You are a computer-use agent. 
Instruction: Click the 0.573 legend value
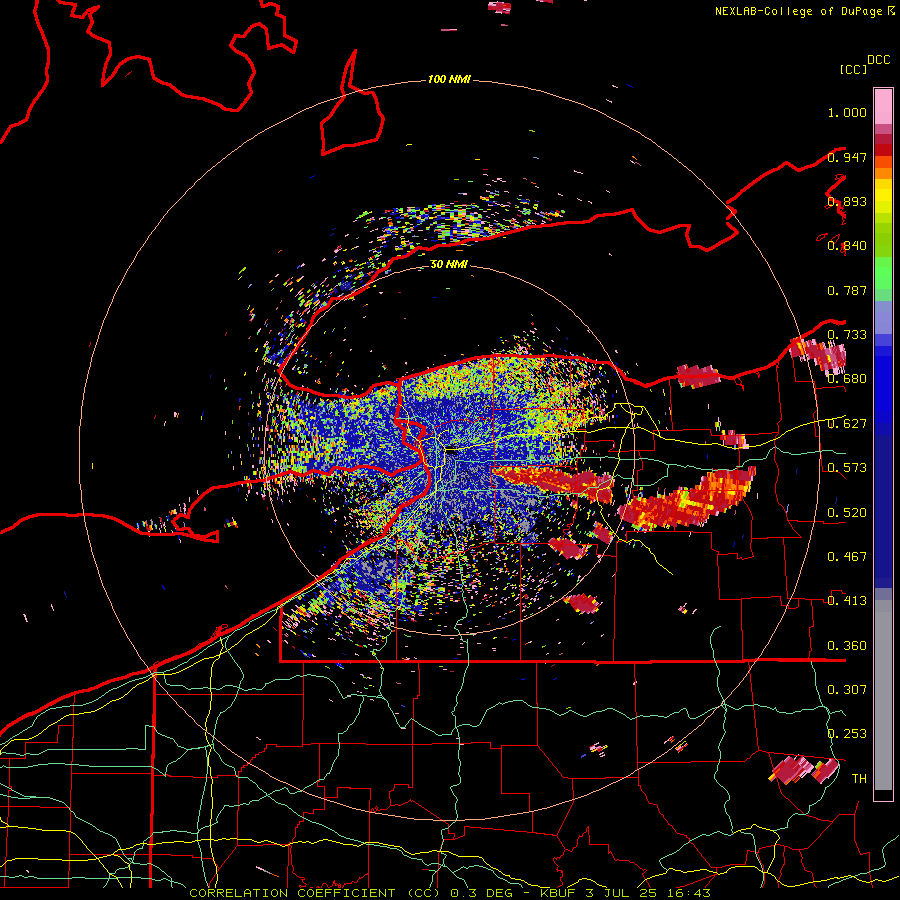click(847, 468)
